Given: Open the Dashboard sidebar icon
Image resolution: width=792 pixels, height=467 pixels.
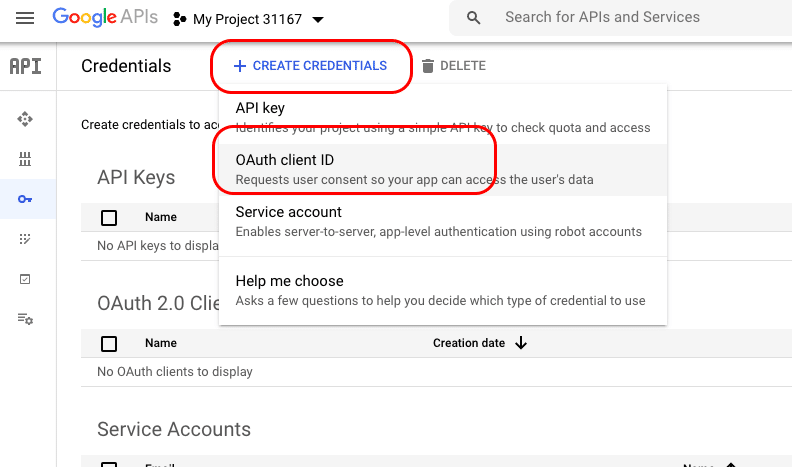Looking at the screenshot, I should [26, 119].
